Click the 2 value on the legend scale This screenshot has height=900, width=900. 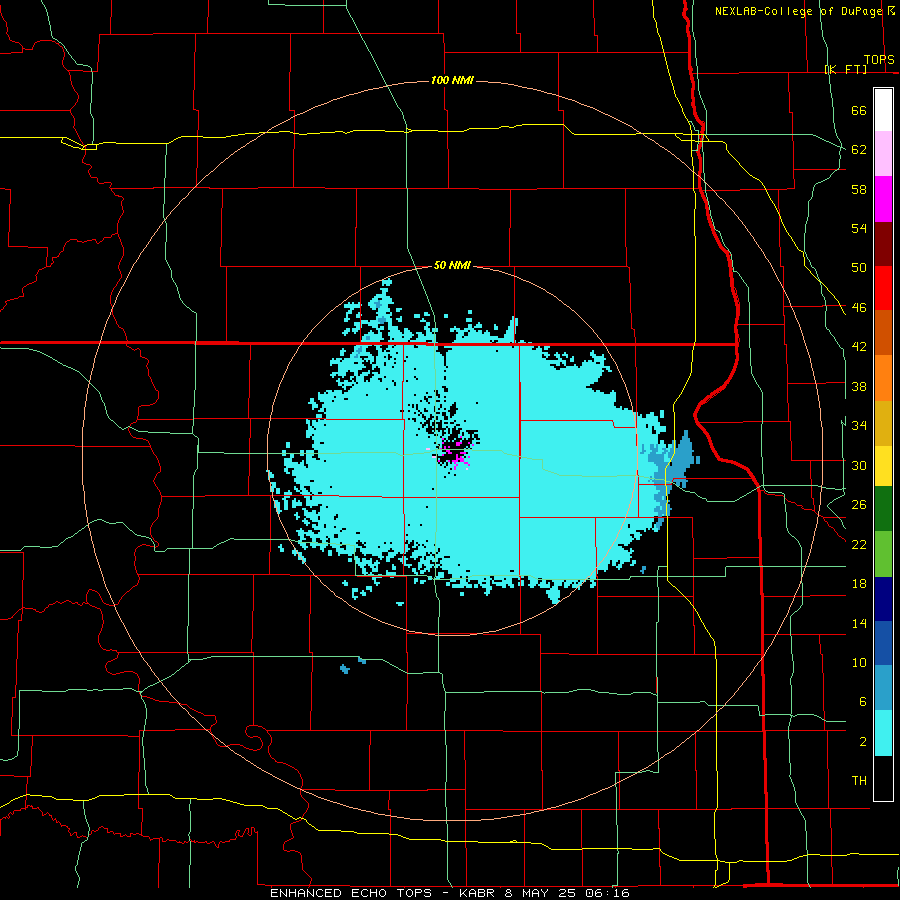862,742
